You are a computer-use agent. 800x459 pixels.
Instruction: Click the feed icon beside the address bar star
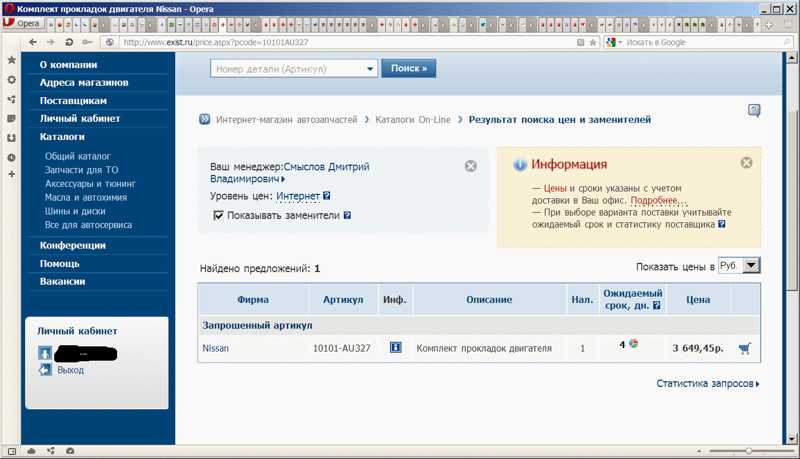coord(581,42)
